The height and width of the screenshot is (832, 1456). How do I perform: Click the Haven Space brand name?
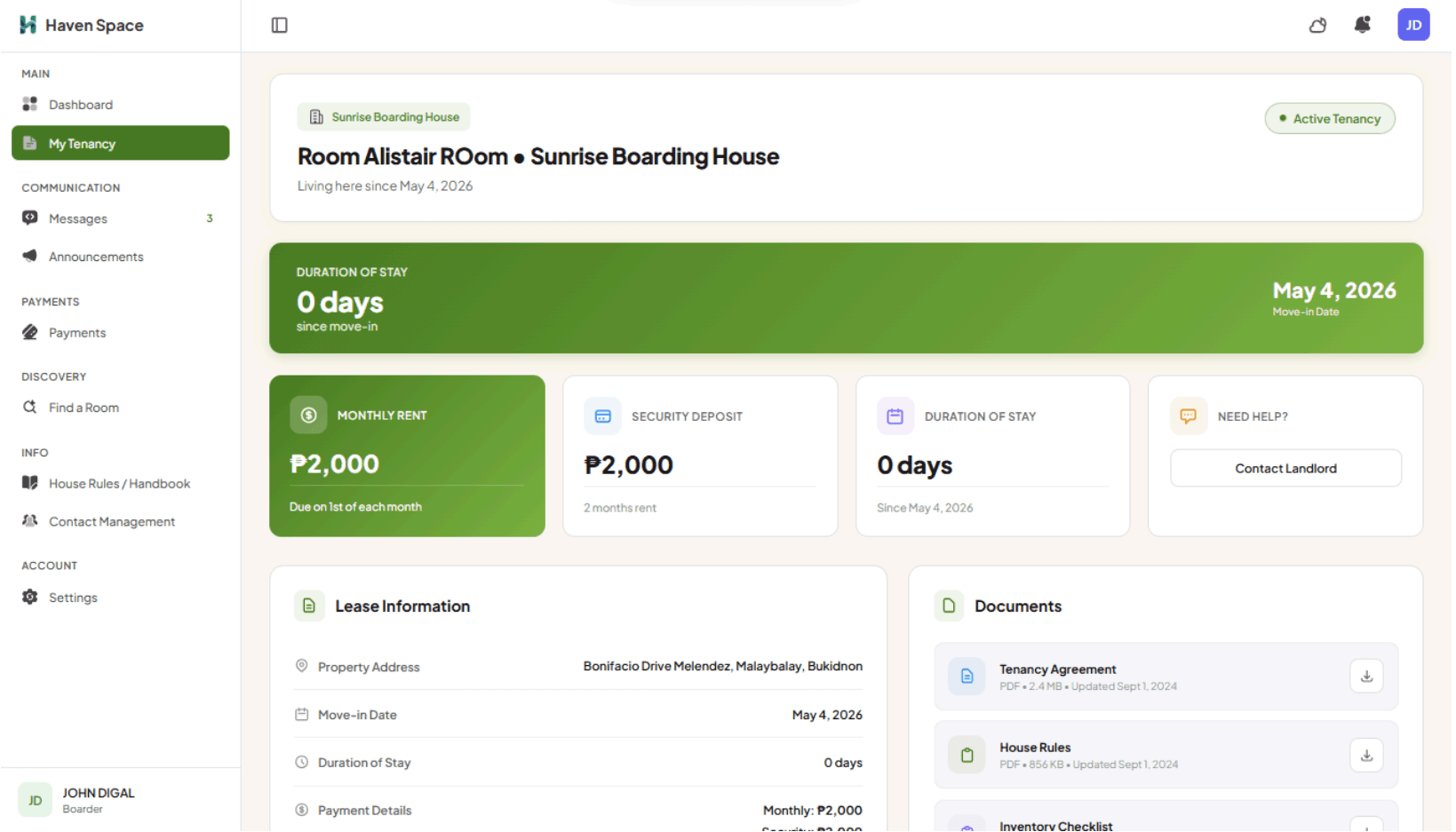pos(94,26)
